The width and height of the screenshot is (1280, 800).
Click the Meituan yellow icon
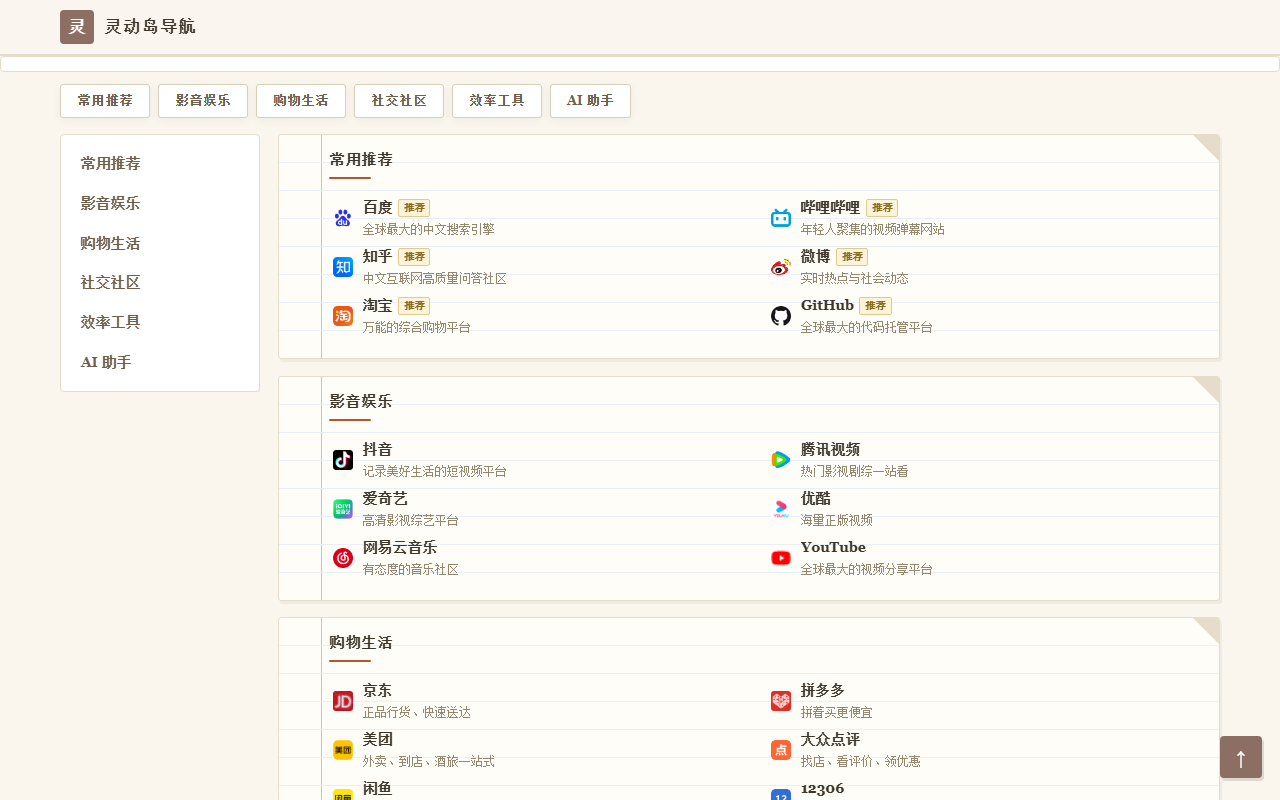pos(343,750)
